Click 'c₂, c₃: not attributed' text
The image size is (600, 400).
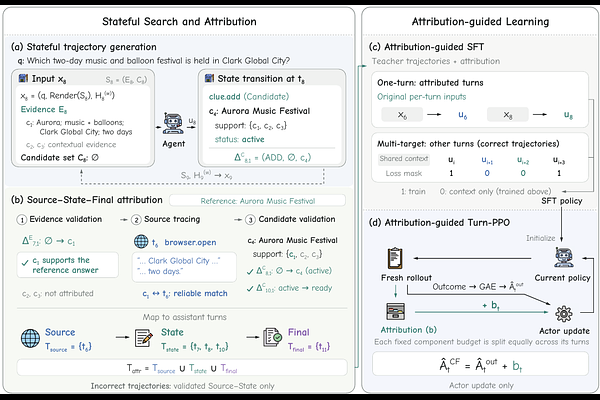tap(58, 294)
